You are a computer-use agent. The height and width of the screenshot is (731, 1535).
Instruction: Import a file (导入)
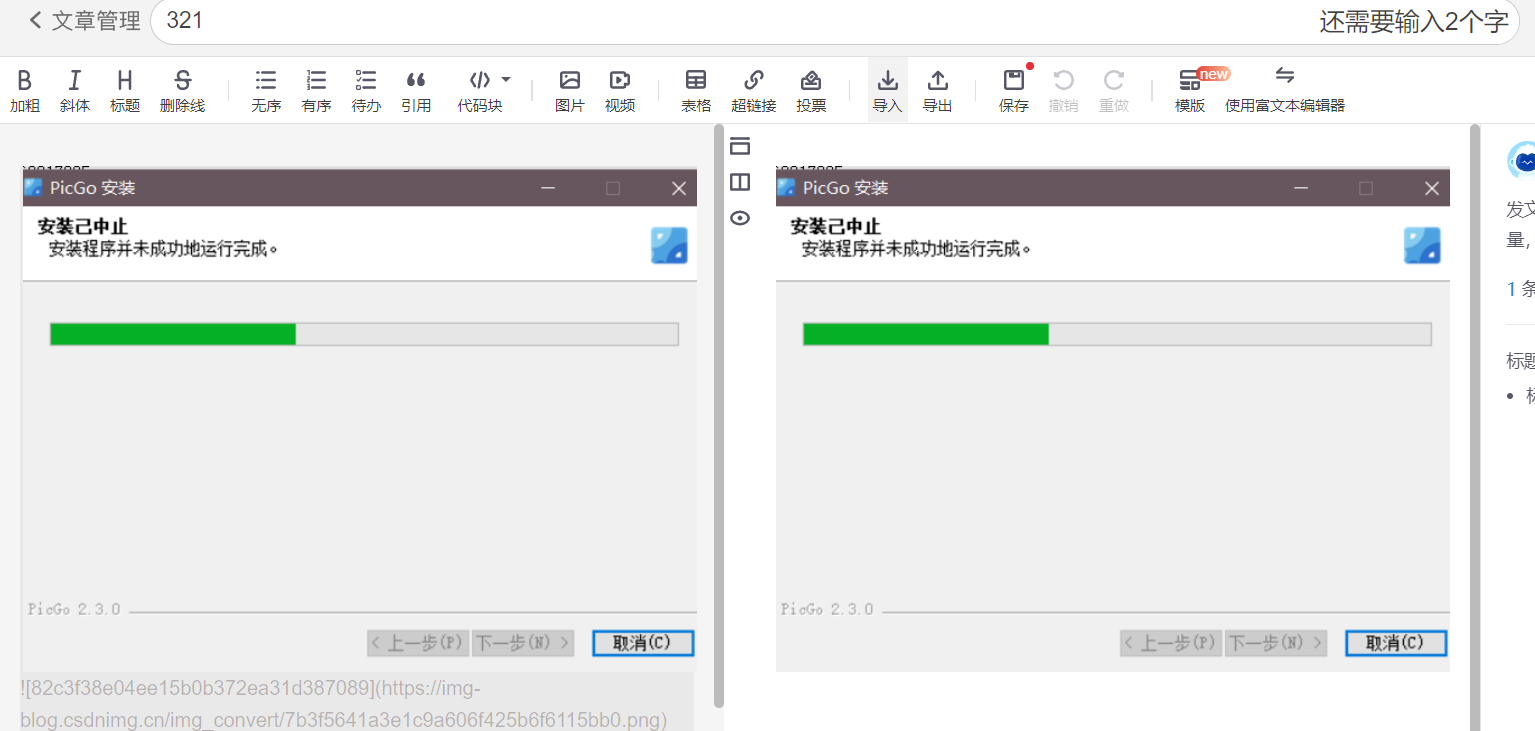click(x=887, y=91)
